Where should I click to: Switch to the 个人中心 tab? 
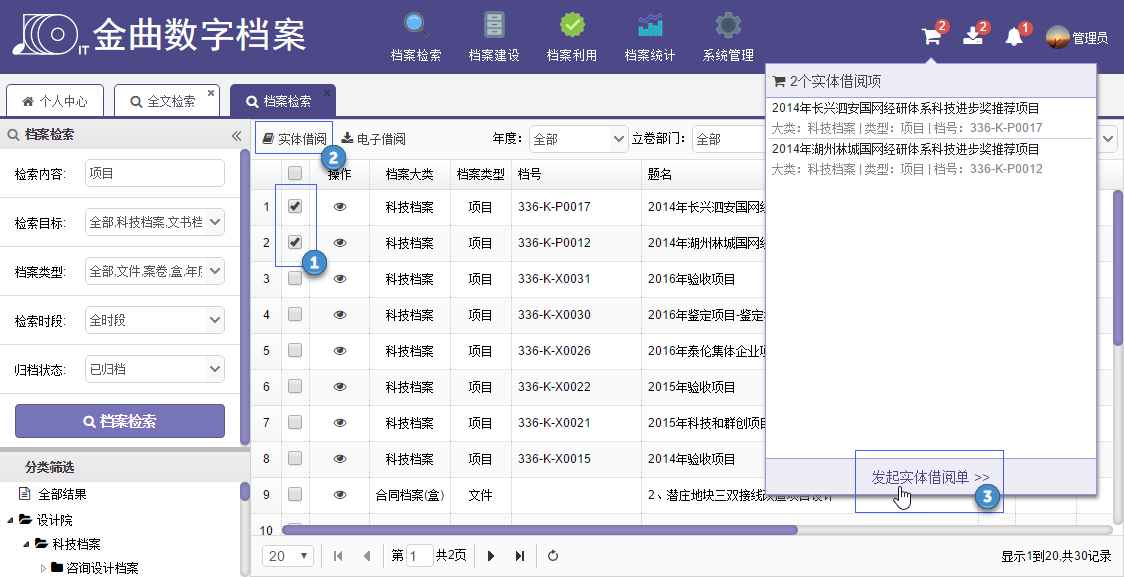point(55,101)
